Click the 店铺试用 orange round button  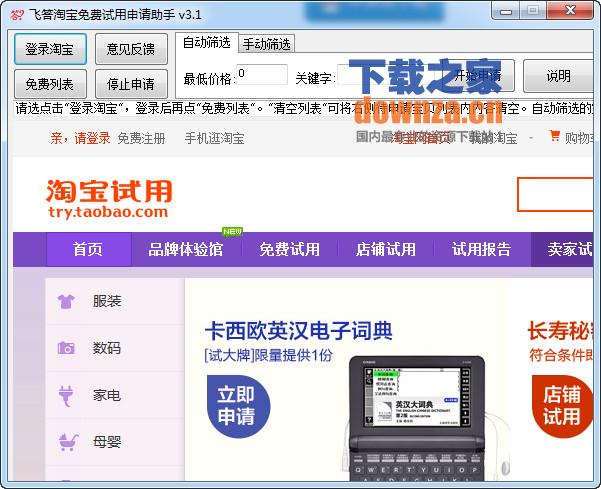[x=562, y=407]
